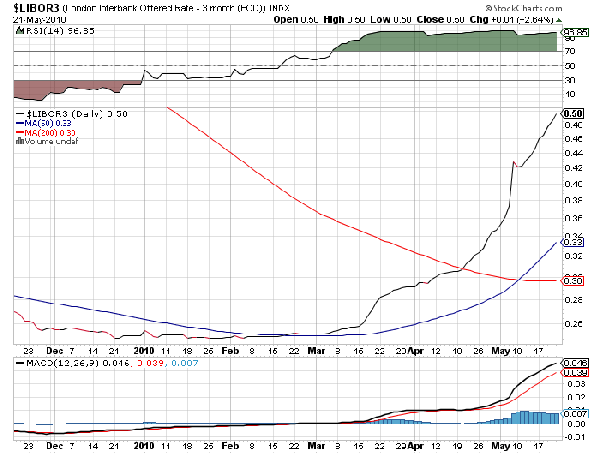Click the blue 0.33 MA(50) value tag
The width and height of the screenshot is (600, 454).
[x=573, y=242]
